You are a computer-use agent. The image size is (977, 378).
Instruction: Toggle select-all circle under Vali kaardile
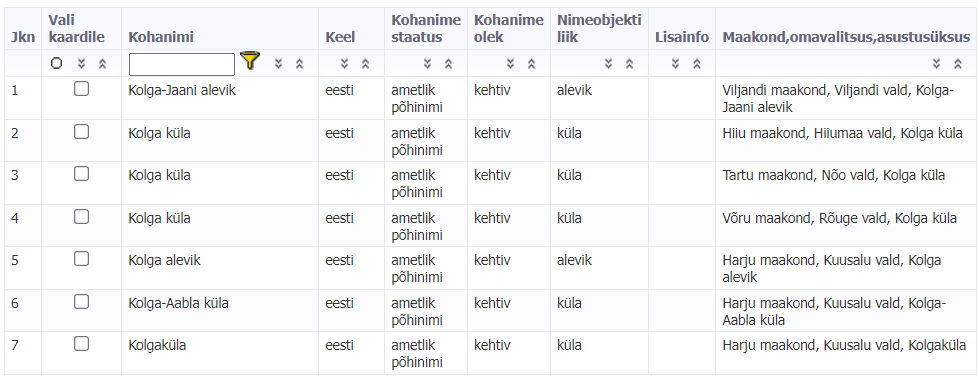coord(57,64)
